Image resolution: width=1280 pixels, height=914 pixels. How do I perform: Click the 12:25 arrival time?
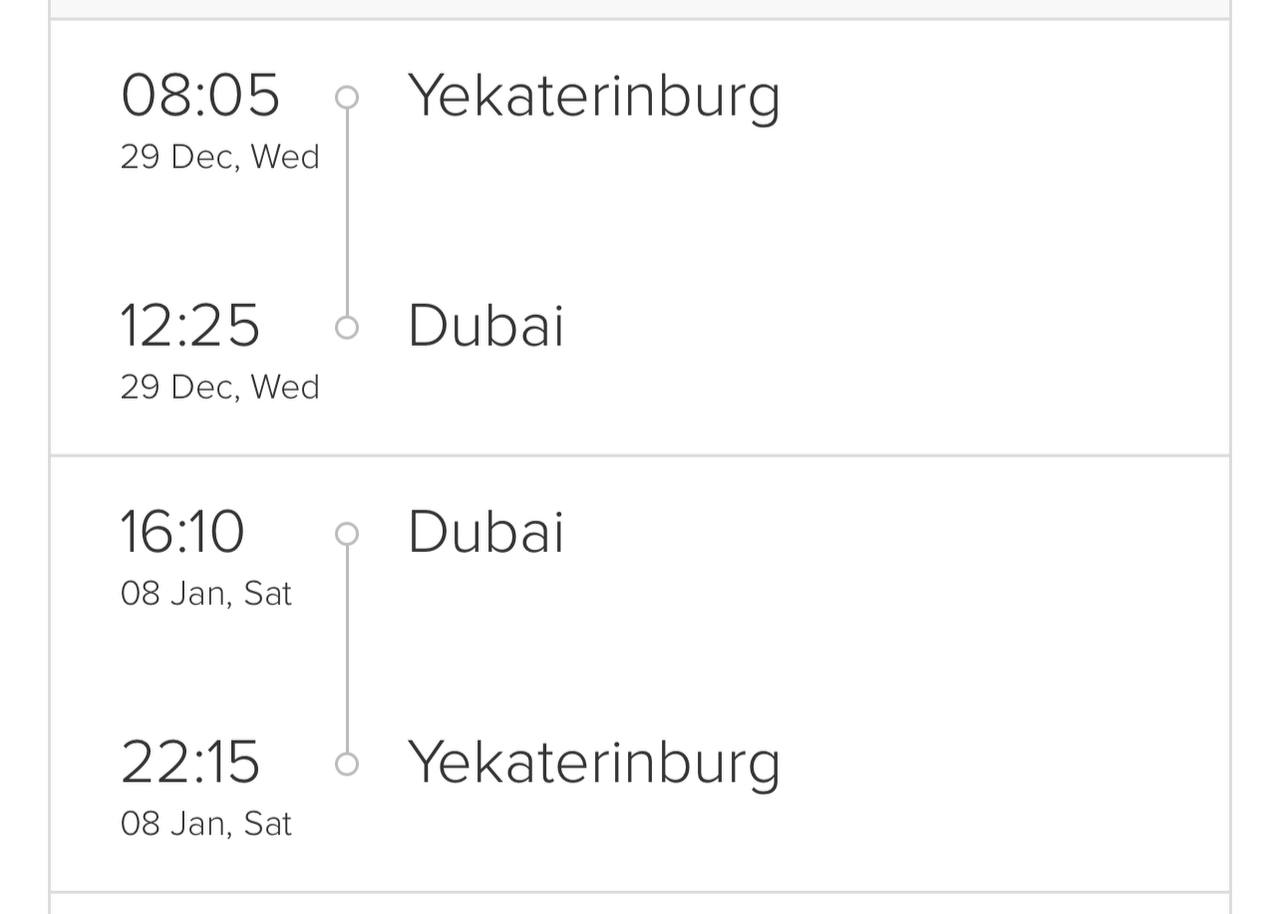(x=190, y=326)
